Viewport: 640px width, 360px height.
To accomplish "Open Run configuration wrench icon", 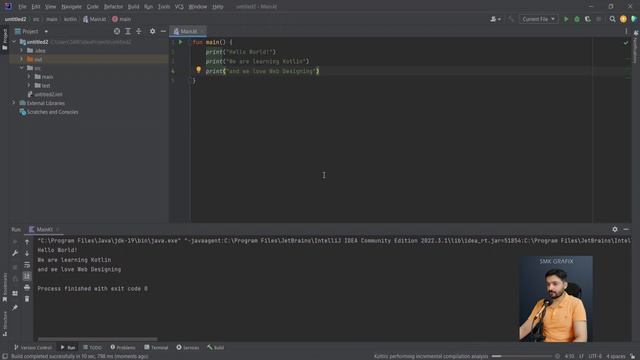I will tap(15, 253).
